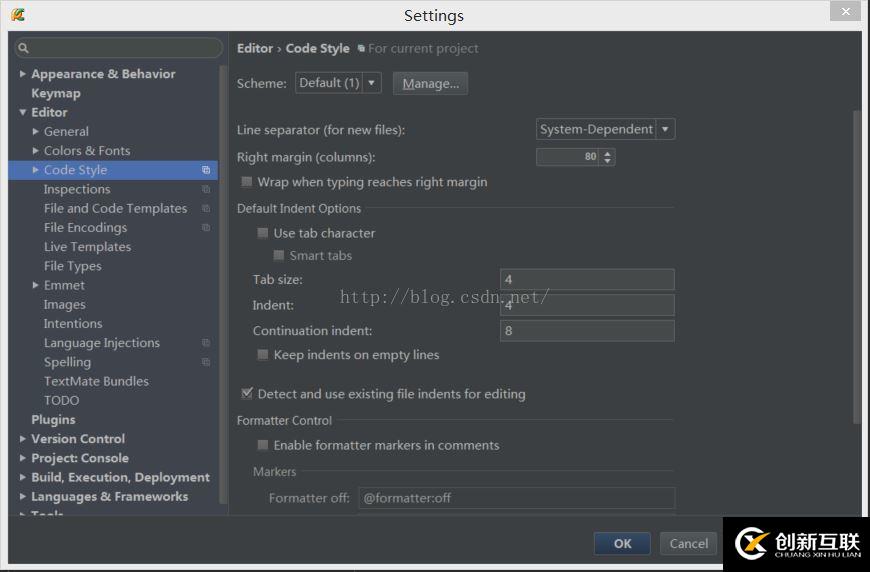Open Language Injections settings
The height and width of the screenshot is (572, 870).
click(102, 343)
